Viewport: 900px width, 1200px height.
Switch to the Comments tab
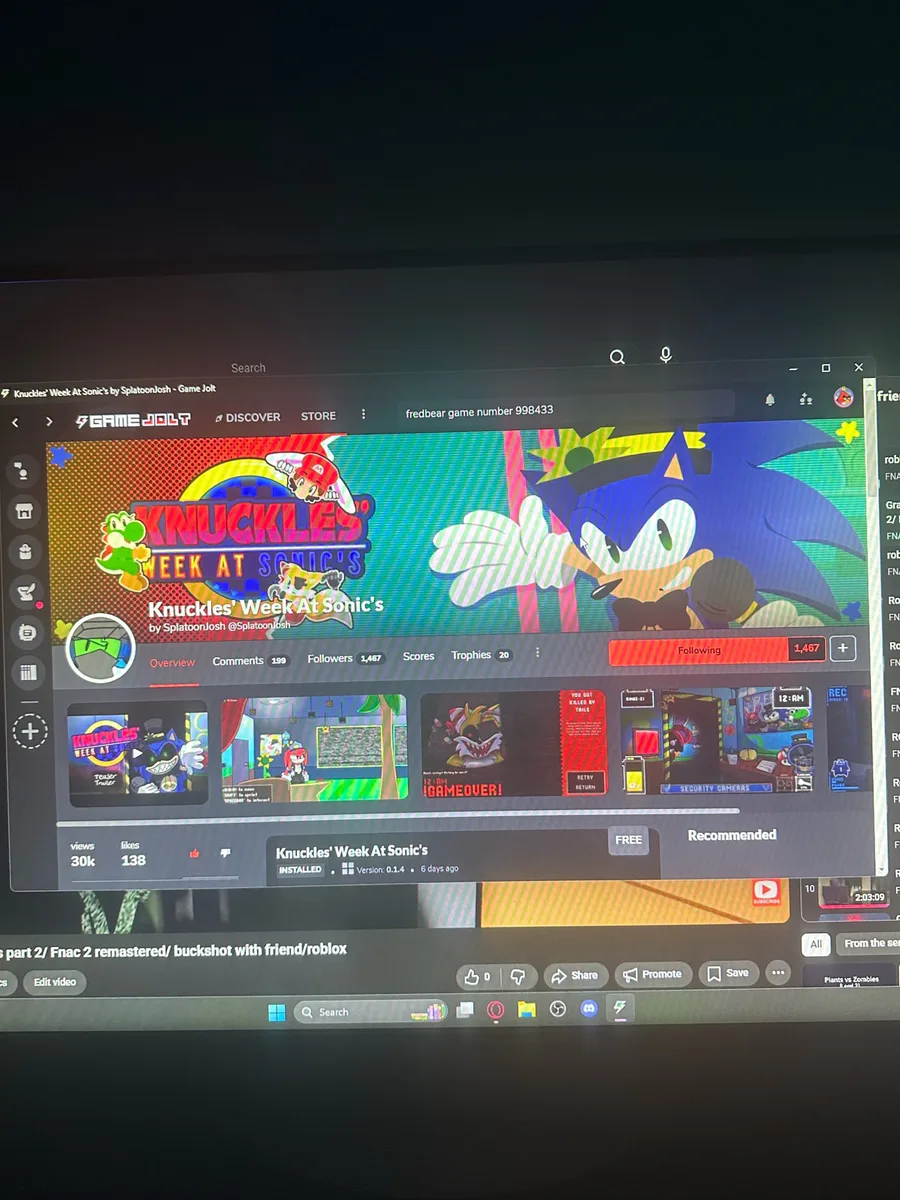249,661
